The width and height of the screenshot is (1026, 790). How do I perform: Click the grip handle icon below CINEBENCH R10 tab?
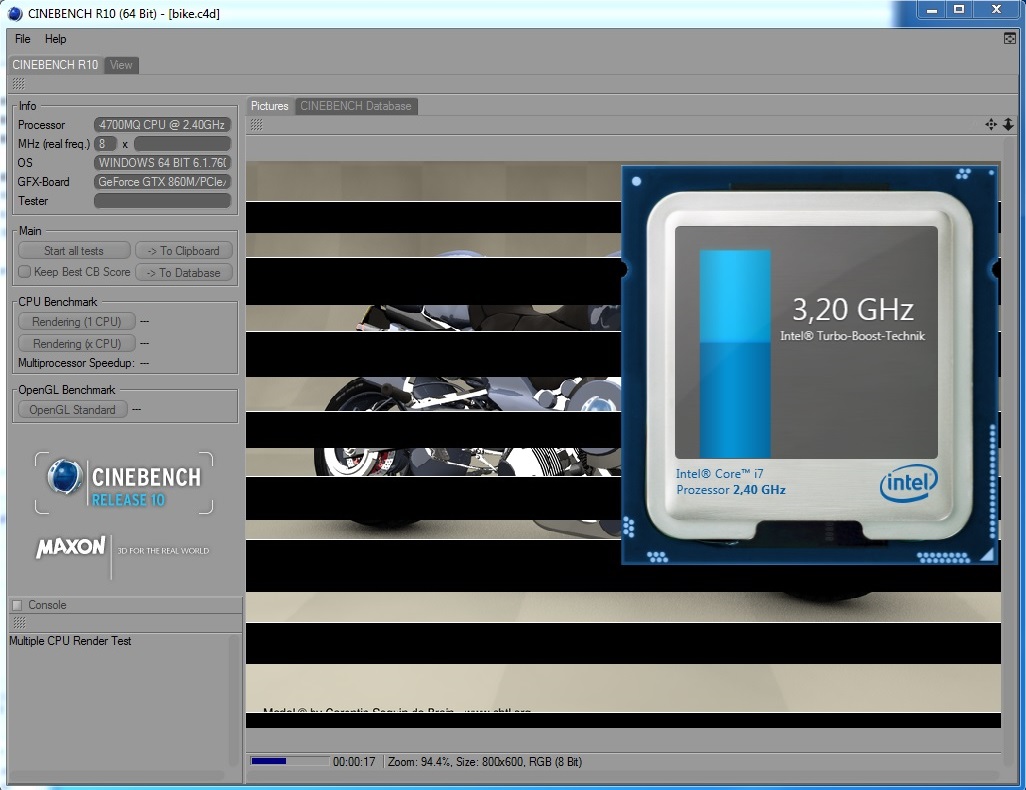[18, 83]
